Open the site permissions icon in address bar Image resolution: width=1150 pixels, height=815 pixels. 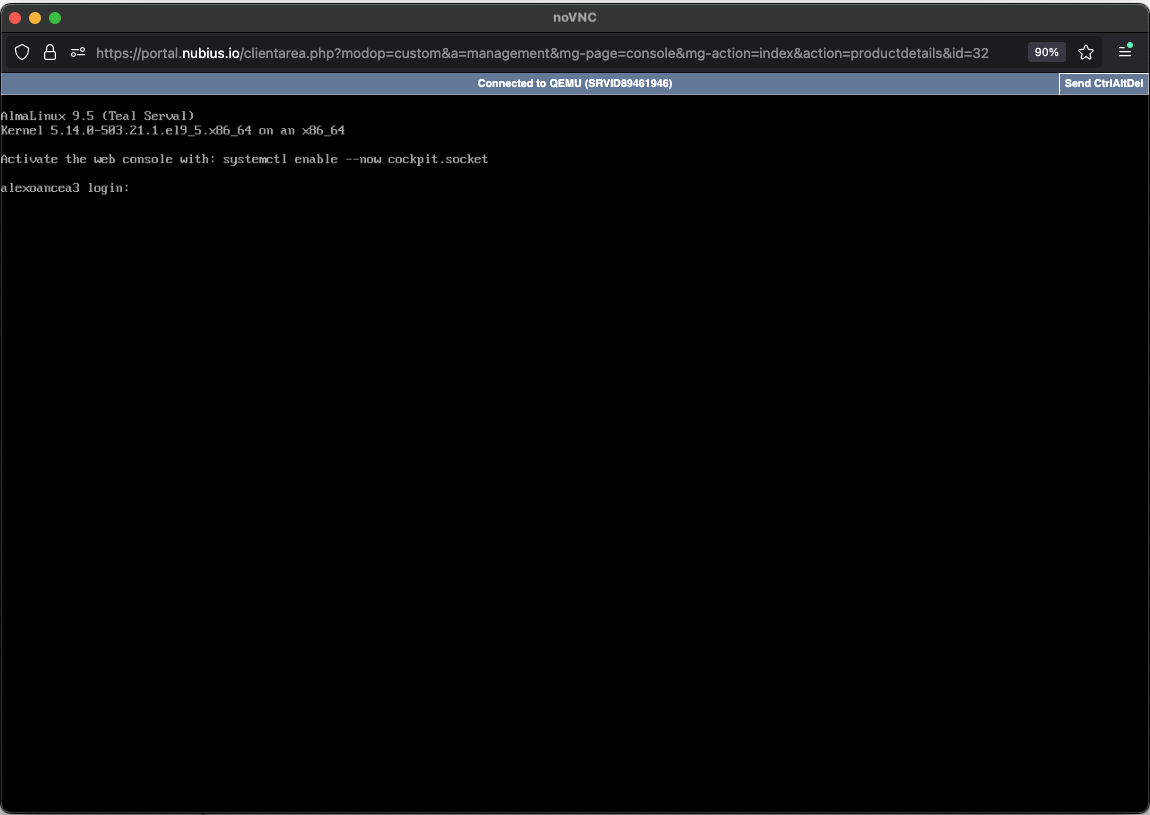[x=78, y=52]
